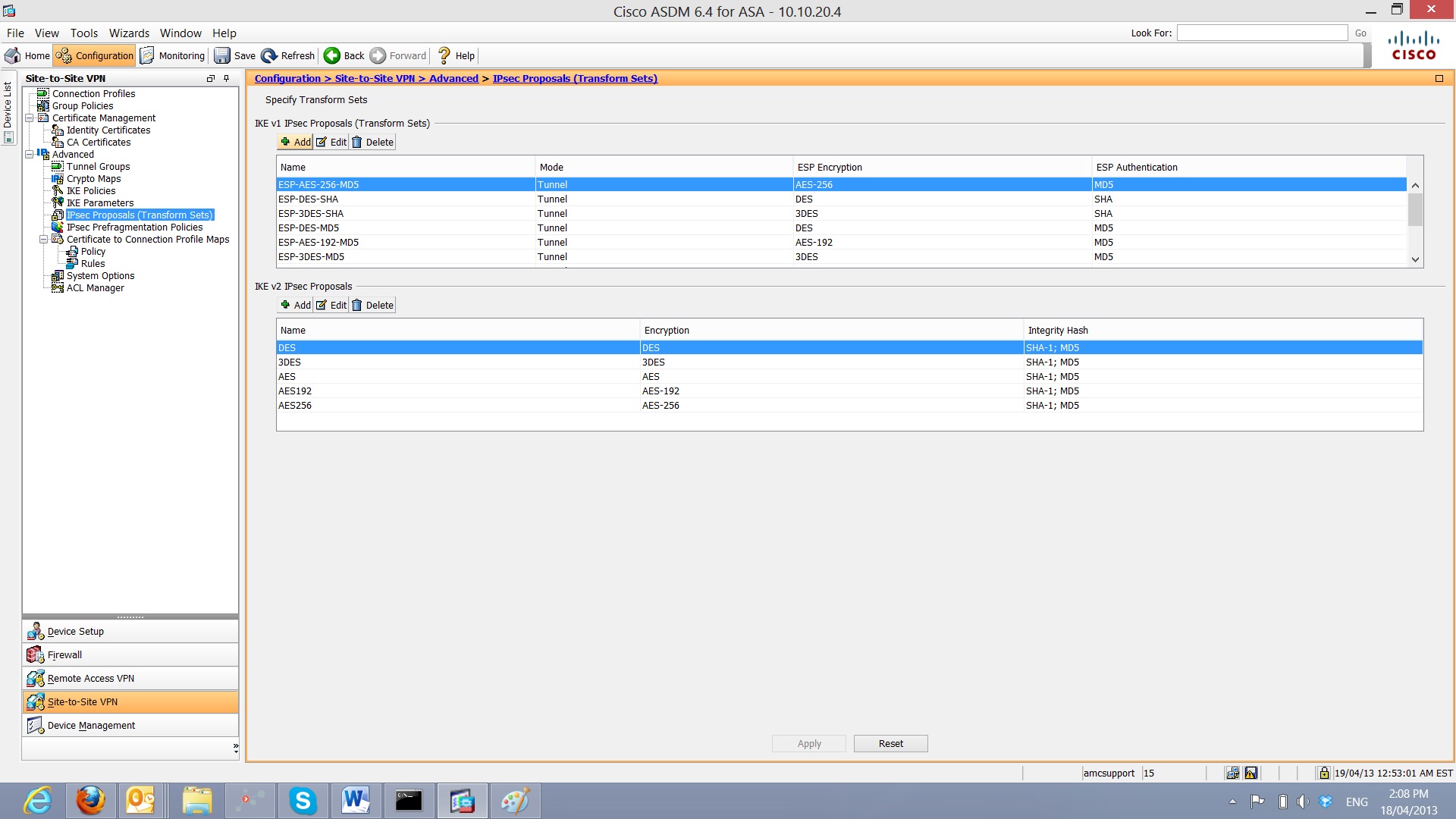
Task: Sort IKE v2 table by Integrity Hash
Action: [x=1223, y=330]
